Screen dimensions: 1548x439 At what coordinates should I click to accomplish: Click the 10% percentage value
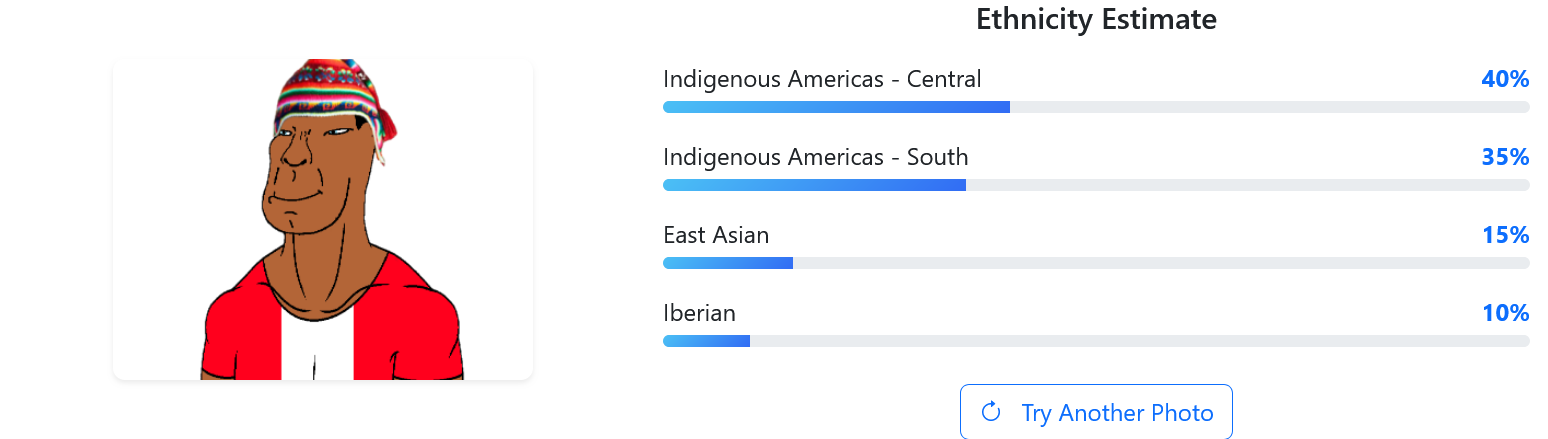click(x=1505, y=313)
